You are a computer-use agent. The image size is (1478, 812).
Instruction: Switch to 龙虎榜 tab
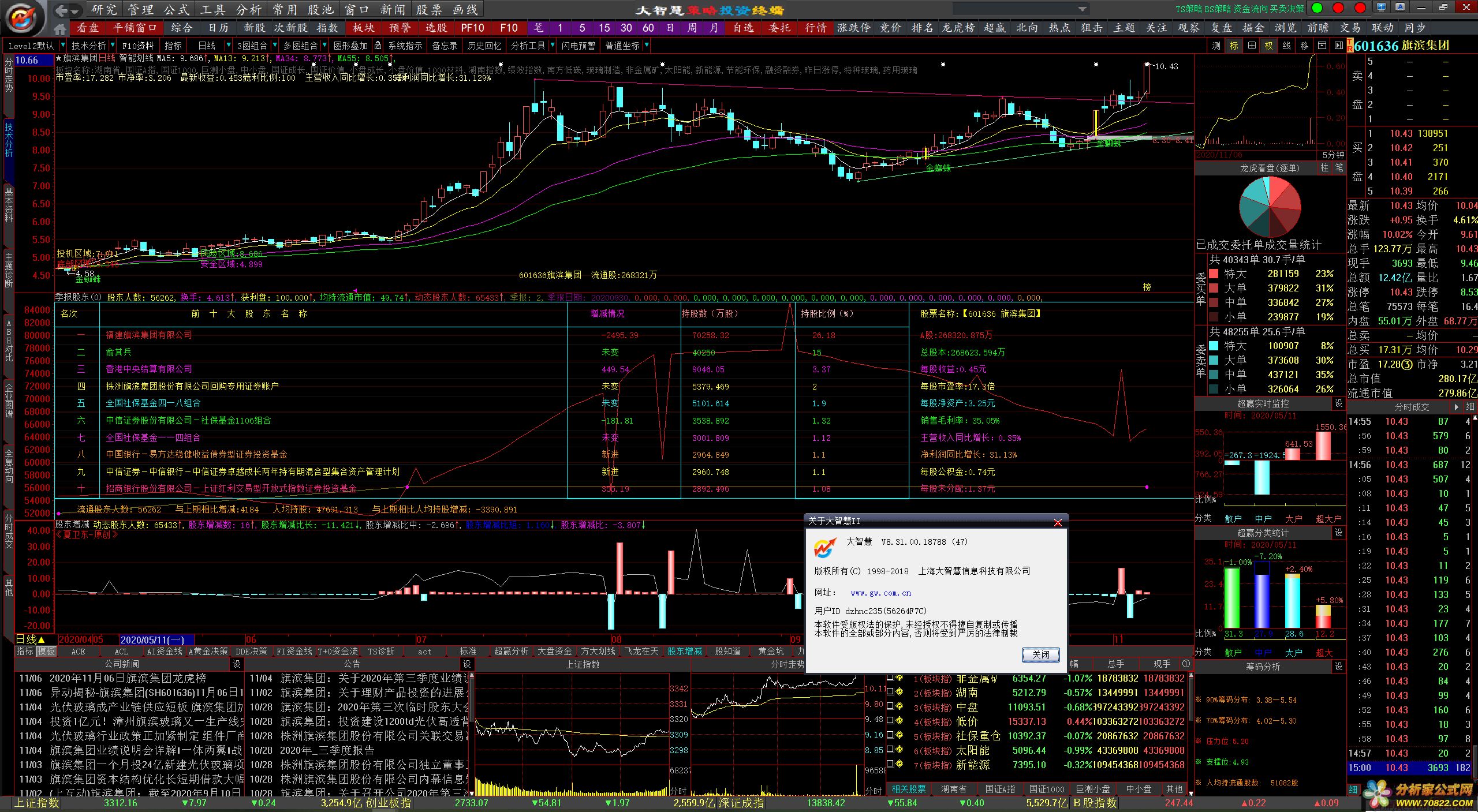pos(958,28)
